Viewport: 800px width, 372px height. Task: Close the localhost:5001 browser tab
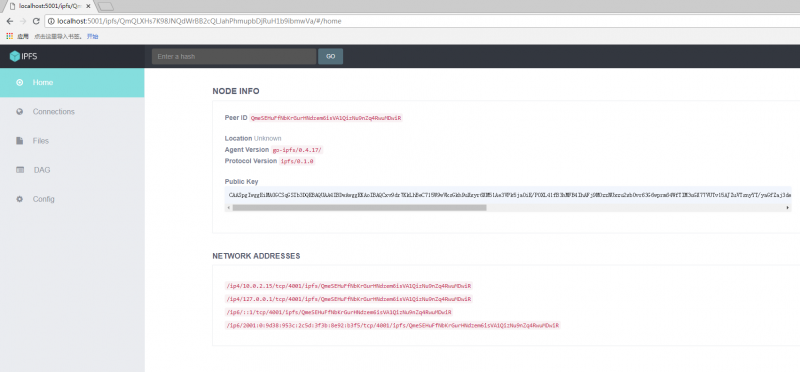(88, 6)
